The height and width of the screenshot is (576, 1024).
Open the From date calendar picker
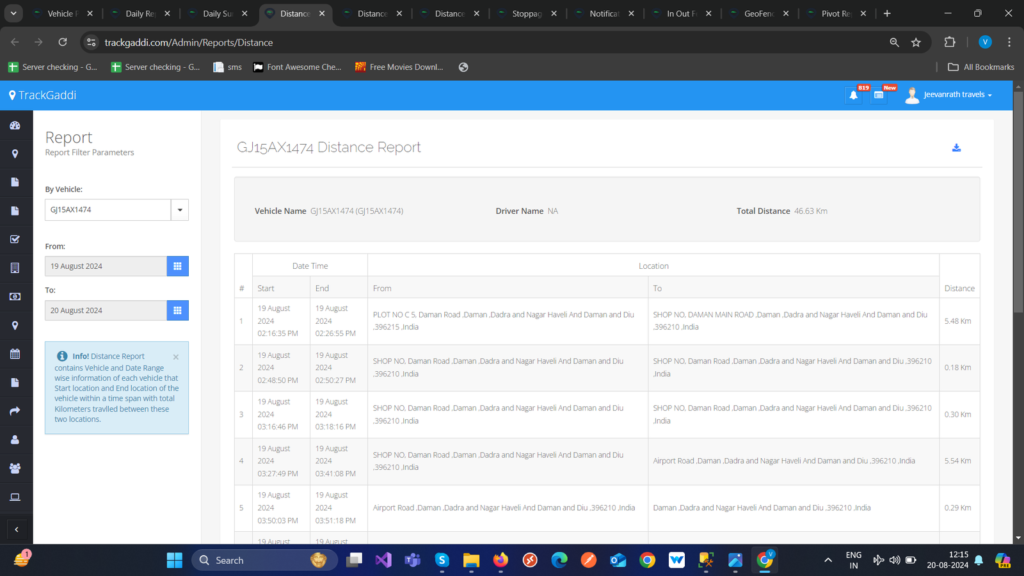coord(178,266)
